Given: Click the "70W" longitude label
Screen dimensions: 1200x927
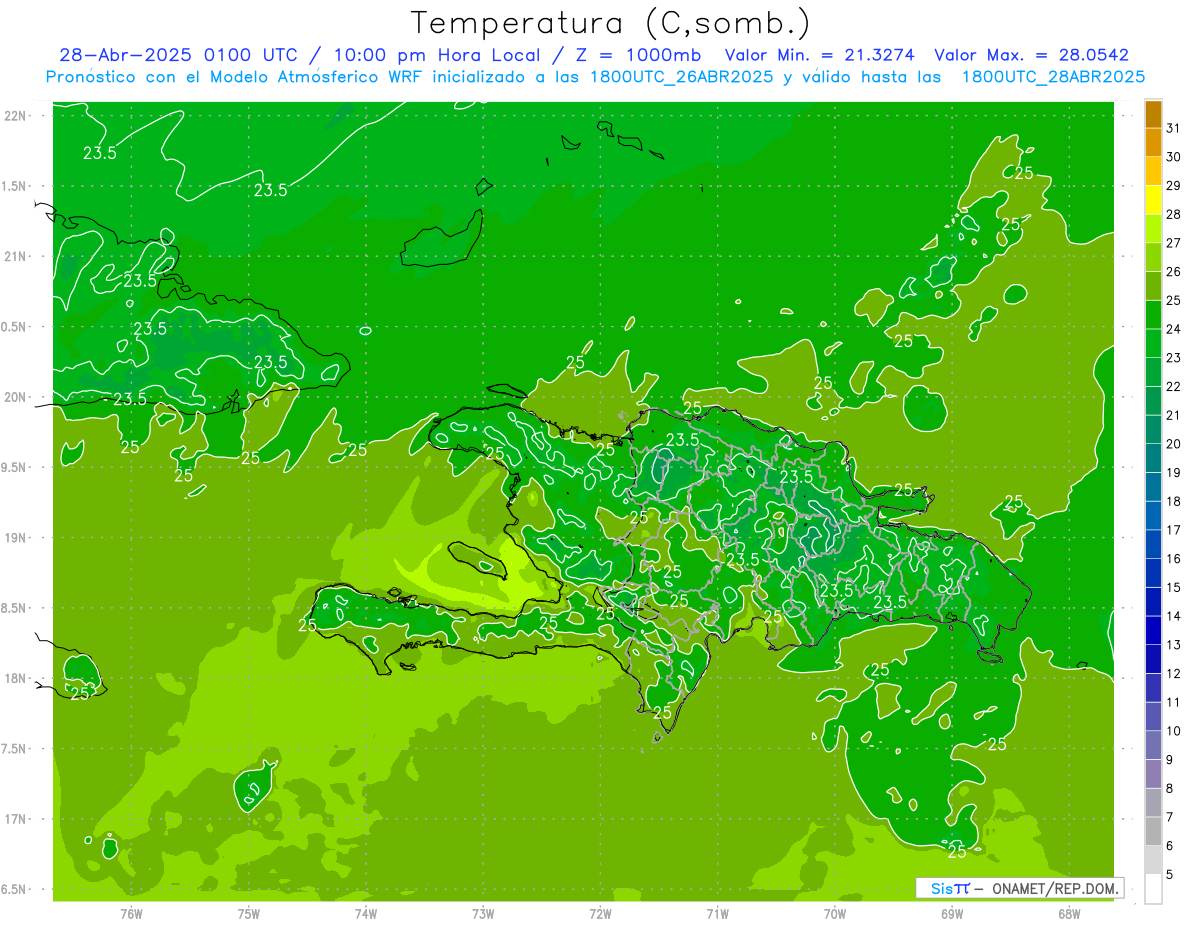Looking at the screenshot, I should tap(835, 914).
